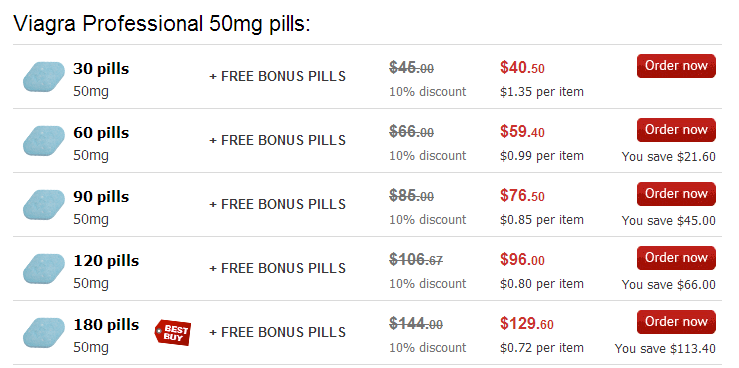Click the You save $113.40 text
739x368 pixels.
(x=665, y=349)
